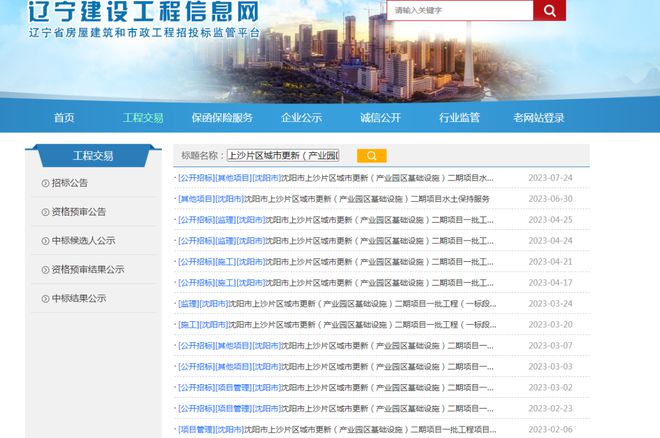660x438 pixels.
Task: Click the red search magnifier button
Action: pyautogui.click(x=549, y=10)
